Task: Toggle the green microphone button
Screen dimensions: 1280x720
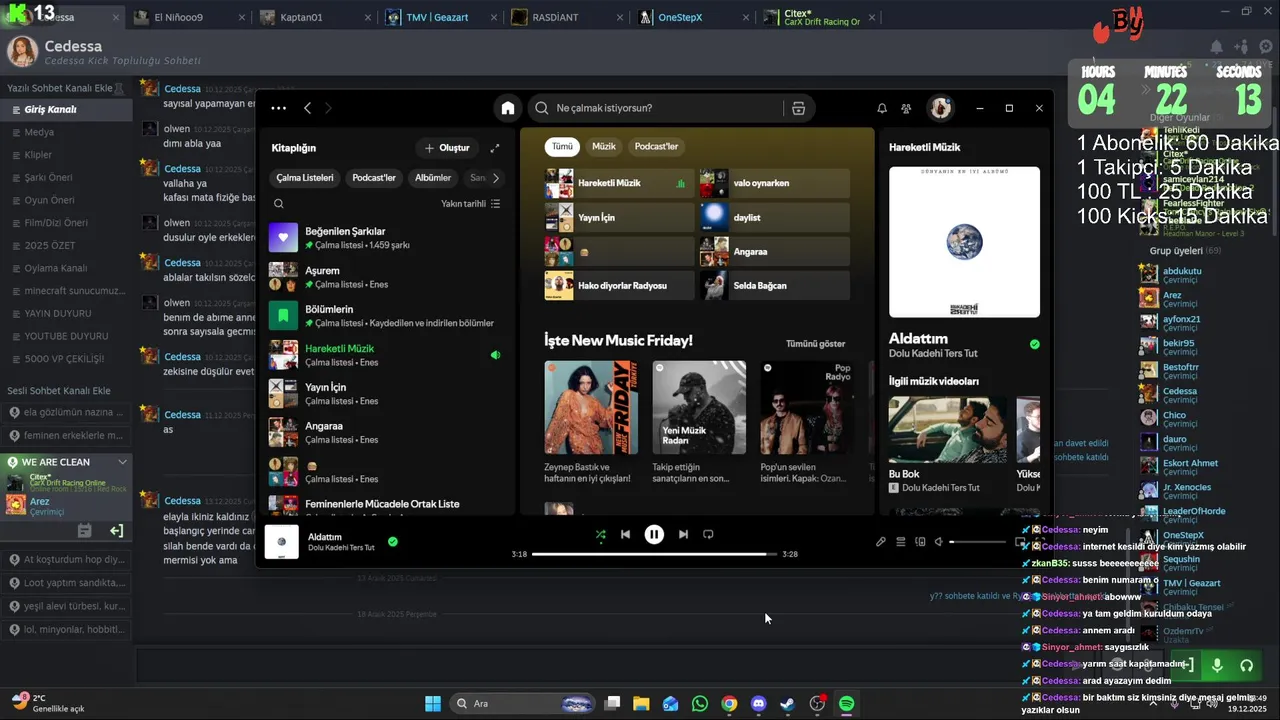Action: [x=1217, y=665]
